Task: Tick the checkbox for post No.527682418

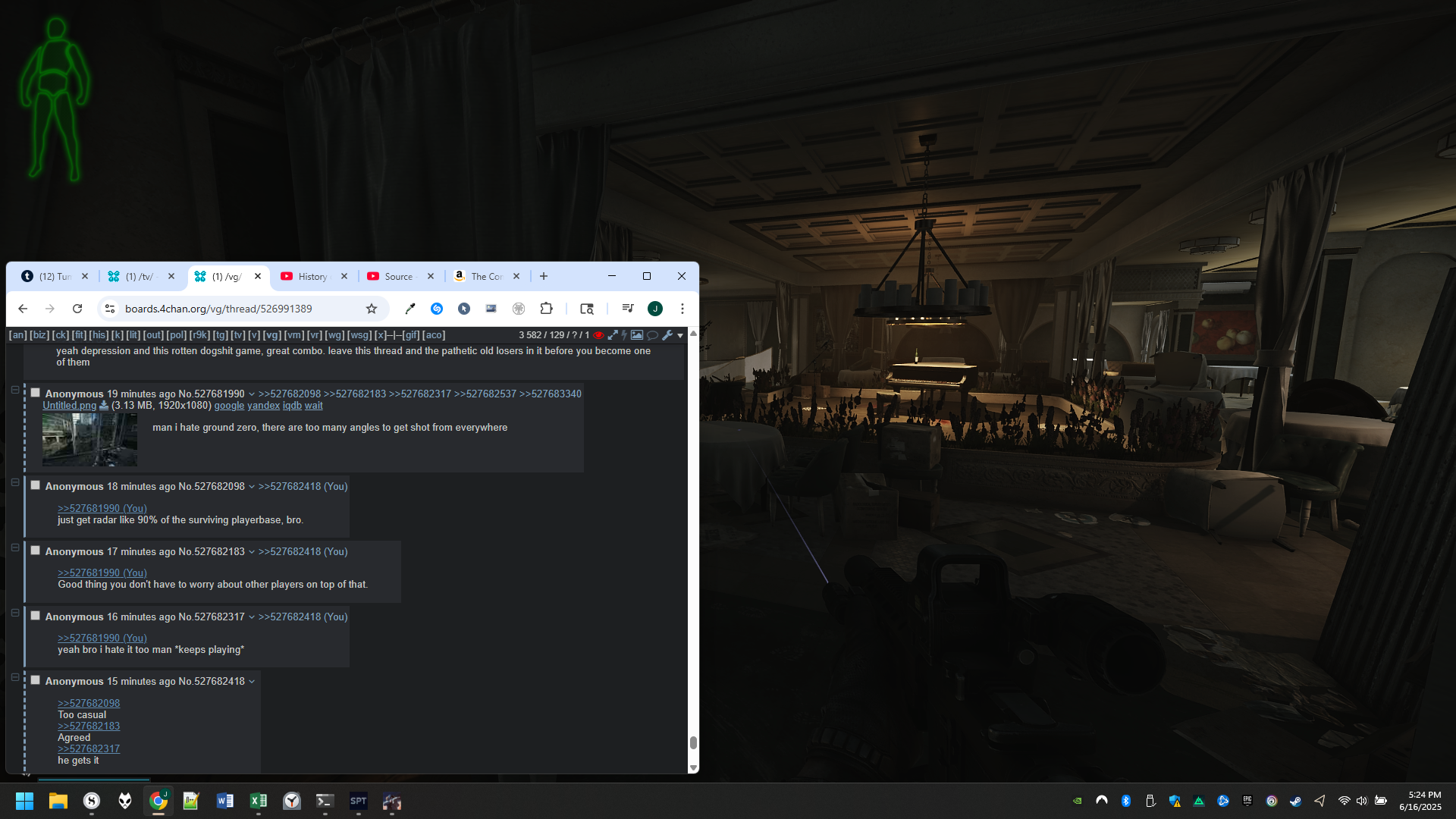Action: pyautogui.click(x=35, y=680)
